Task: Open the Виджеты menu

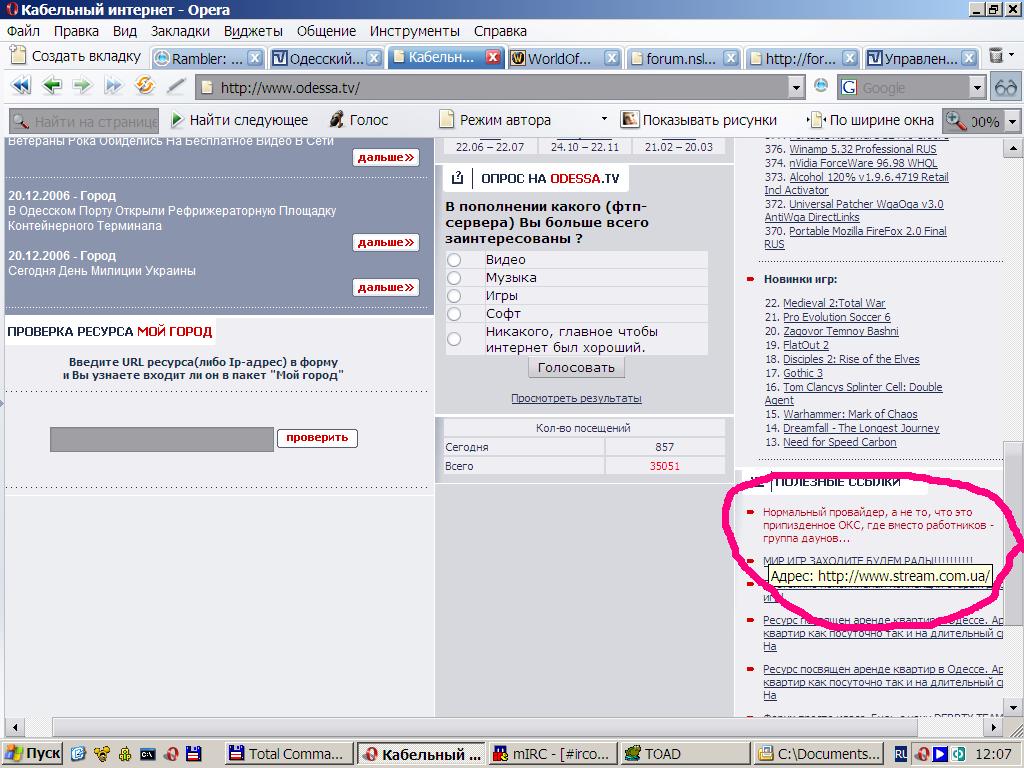Action: pos(253,31)
